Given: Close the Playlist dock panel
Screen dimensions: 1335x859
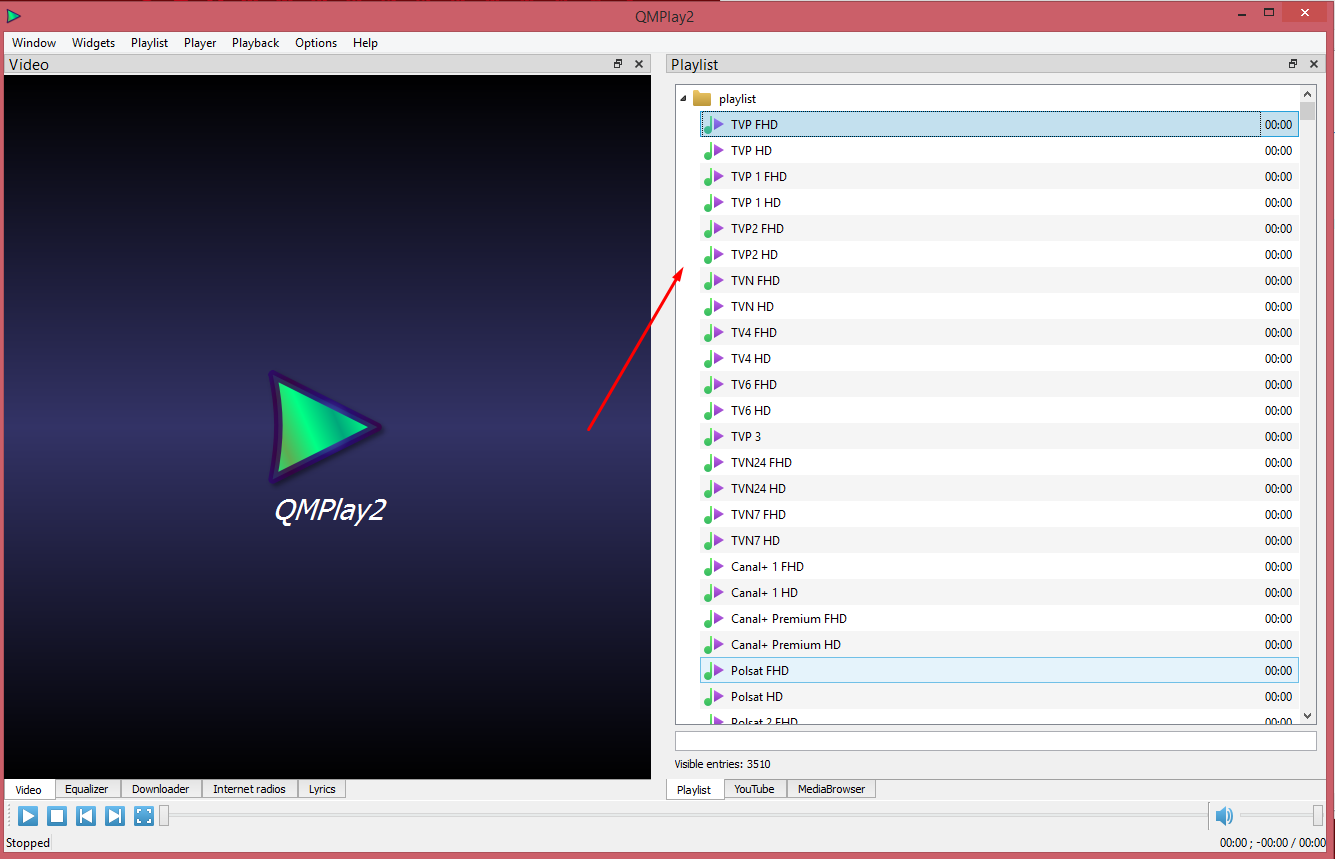Looking at the screenshot, I should coord(1314,64).
